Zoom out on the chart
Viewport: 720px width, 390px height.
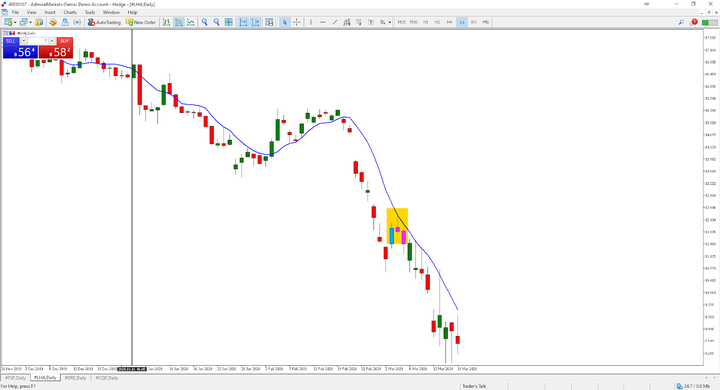point(216,22)
